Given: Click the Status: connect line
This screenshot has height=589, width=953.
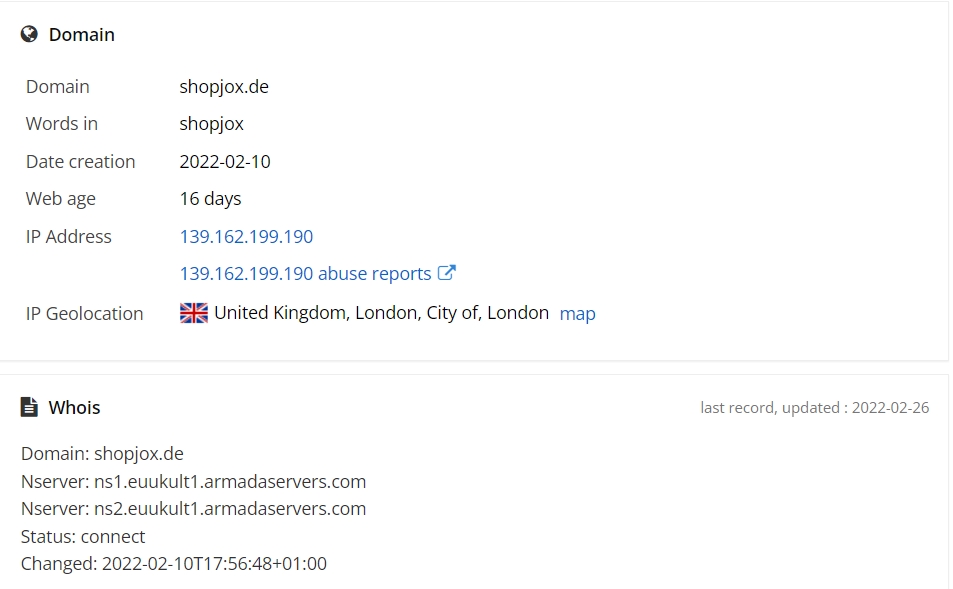Looking at the screenshot, I should coord(83,536).
